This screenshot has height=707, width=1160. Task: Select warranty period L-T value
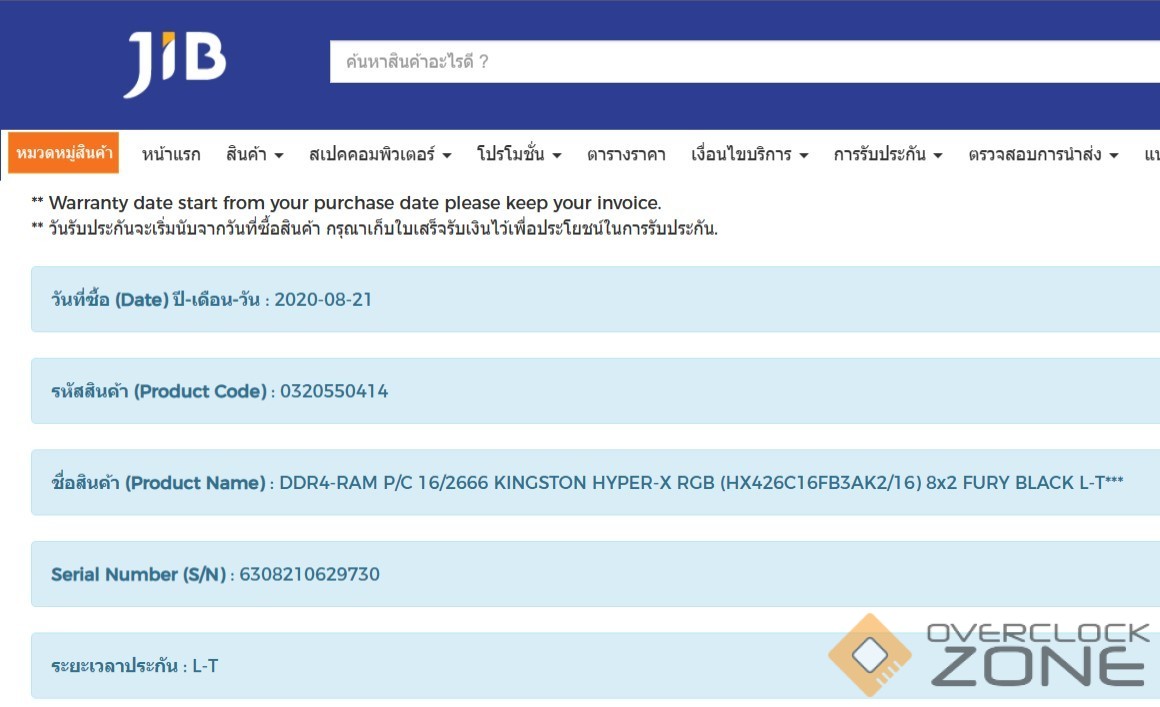(x=205, y=666)
